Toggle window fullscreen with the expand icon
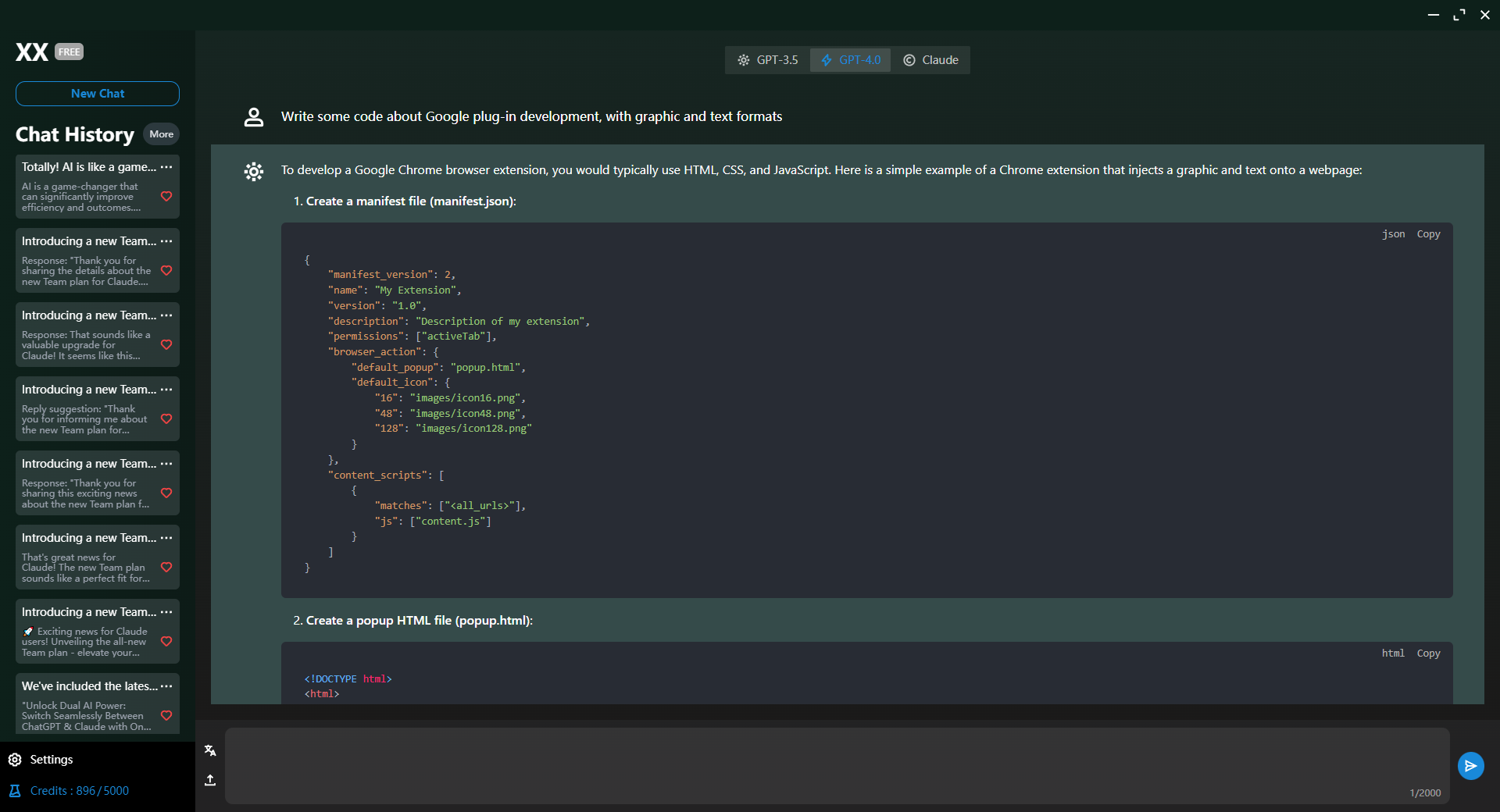1500x812 pixels. pyautogui.click(x=1459, y=15)
